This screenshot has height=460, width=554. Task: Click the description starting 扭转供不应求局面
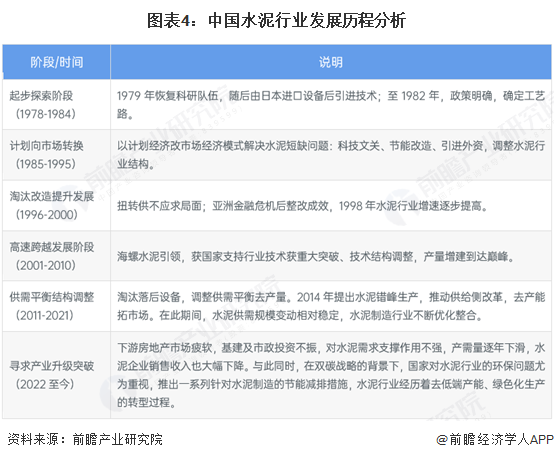[x=303, y=206]
